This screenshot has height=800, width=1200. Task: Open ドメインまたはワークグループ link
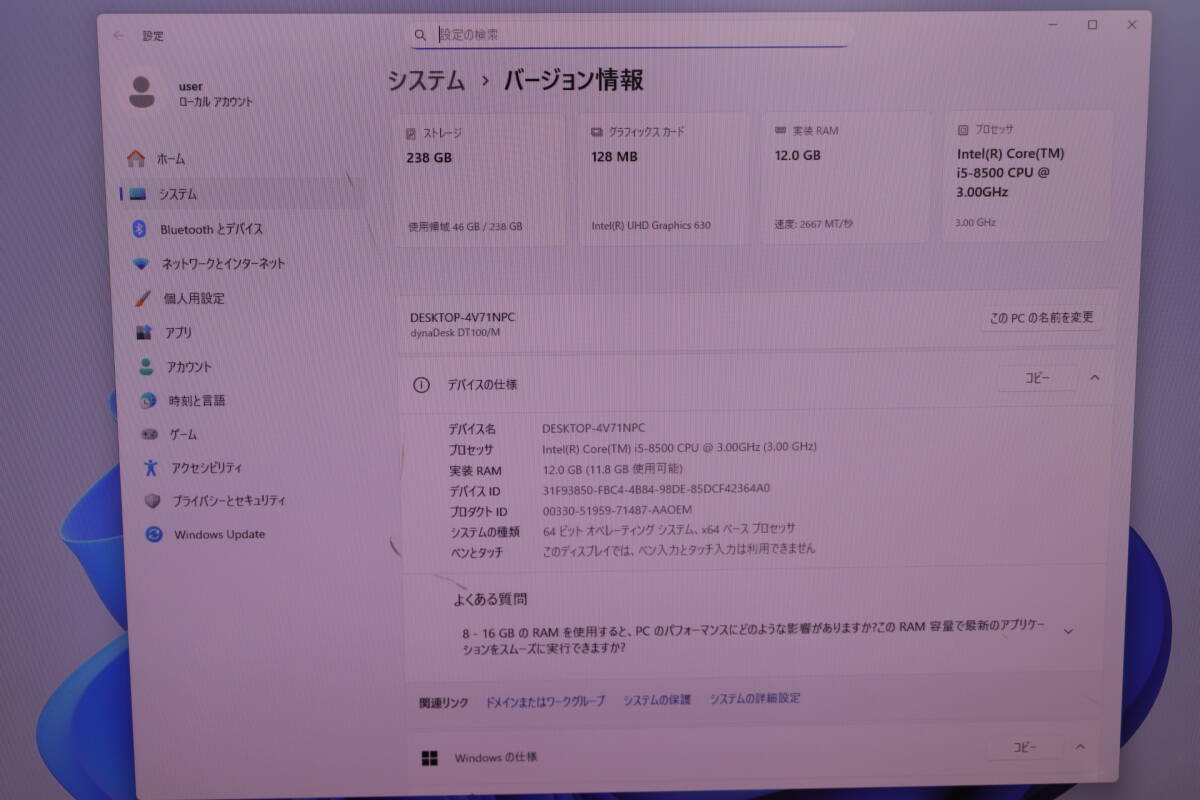tap(545, 701)
